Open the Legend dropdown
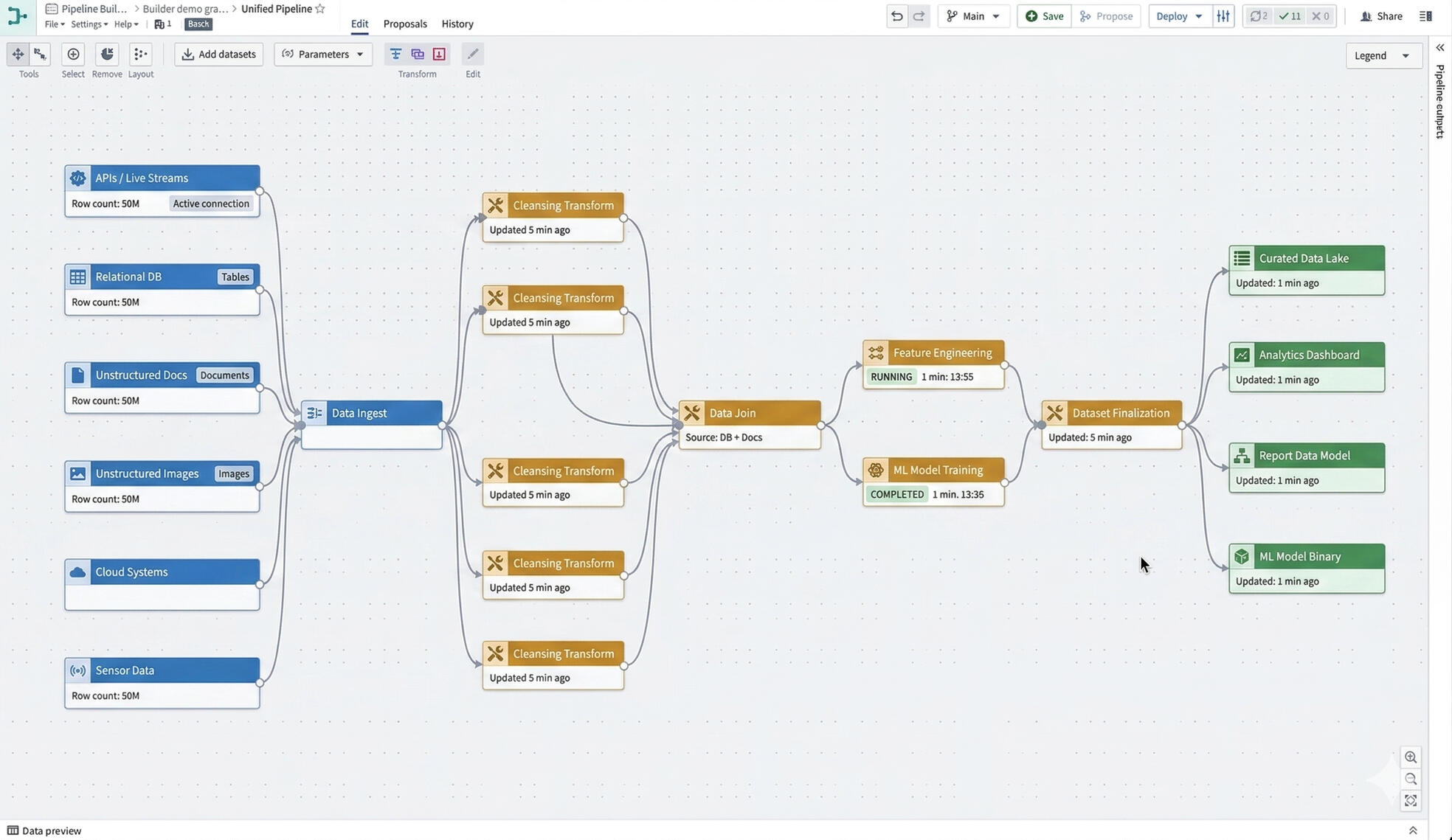 [x=1383, y=55]
